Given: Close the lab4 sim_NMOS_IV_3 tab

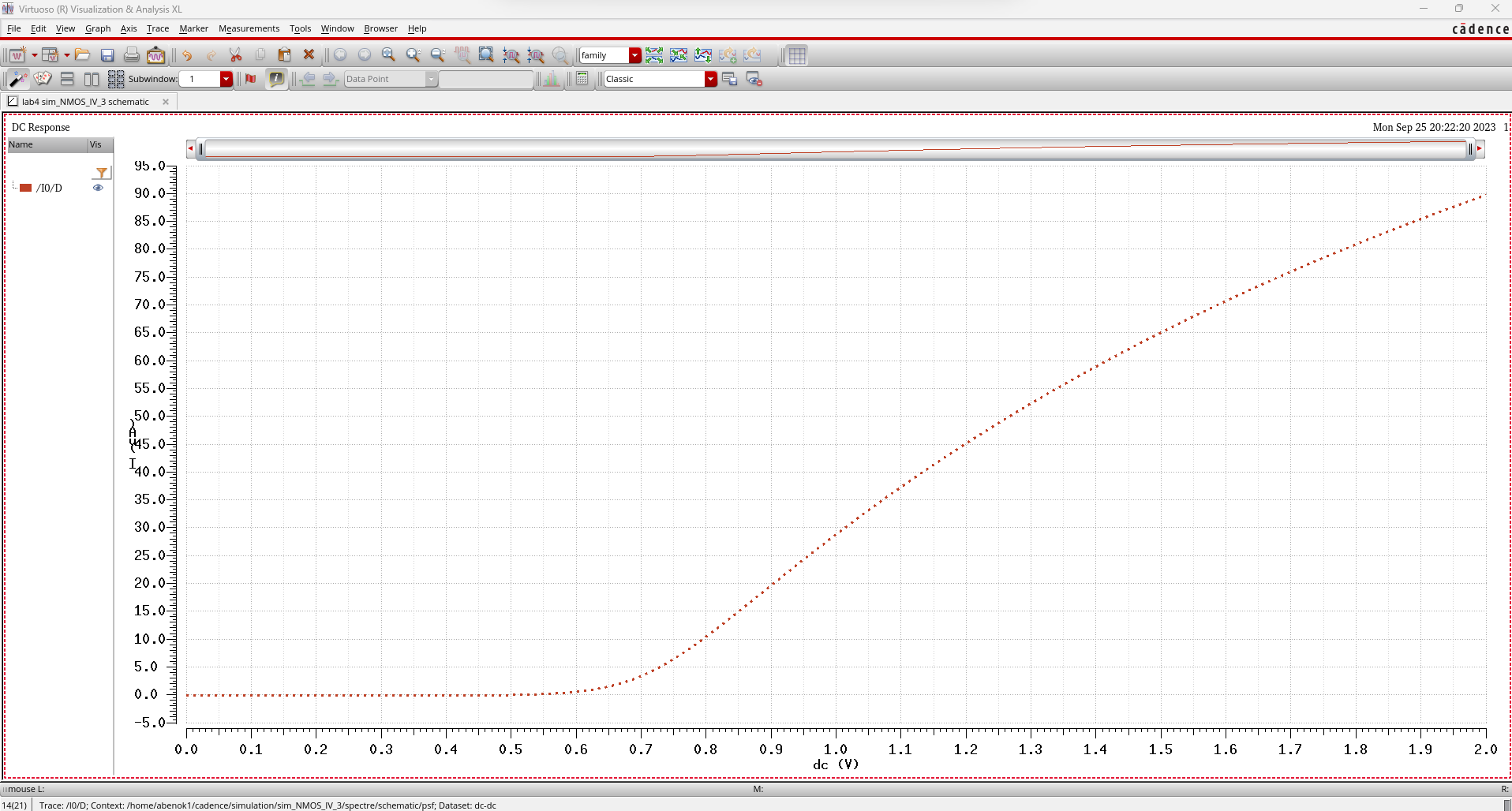Looking at the screenshot, I should [166, 102].
